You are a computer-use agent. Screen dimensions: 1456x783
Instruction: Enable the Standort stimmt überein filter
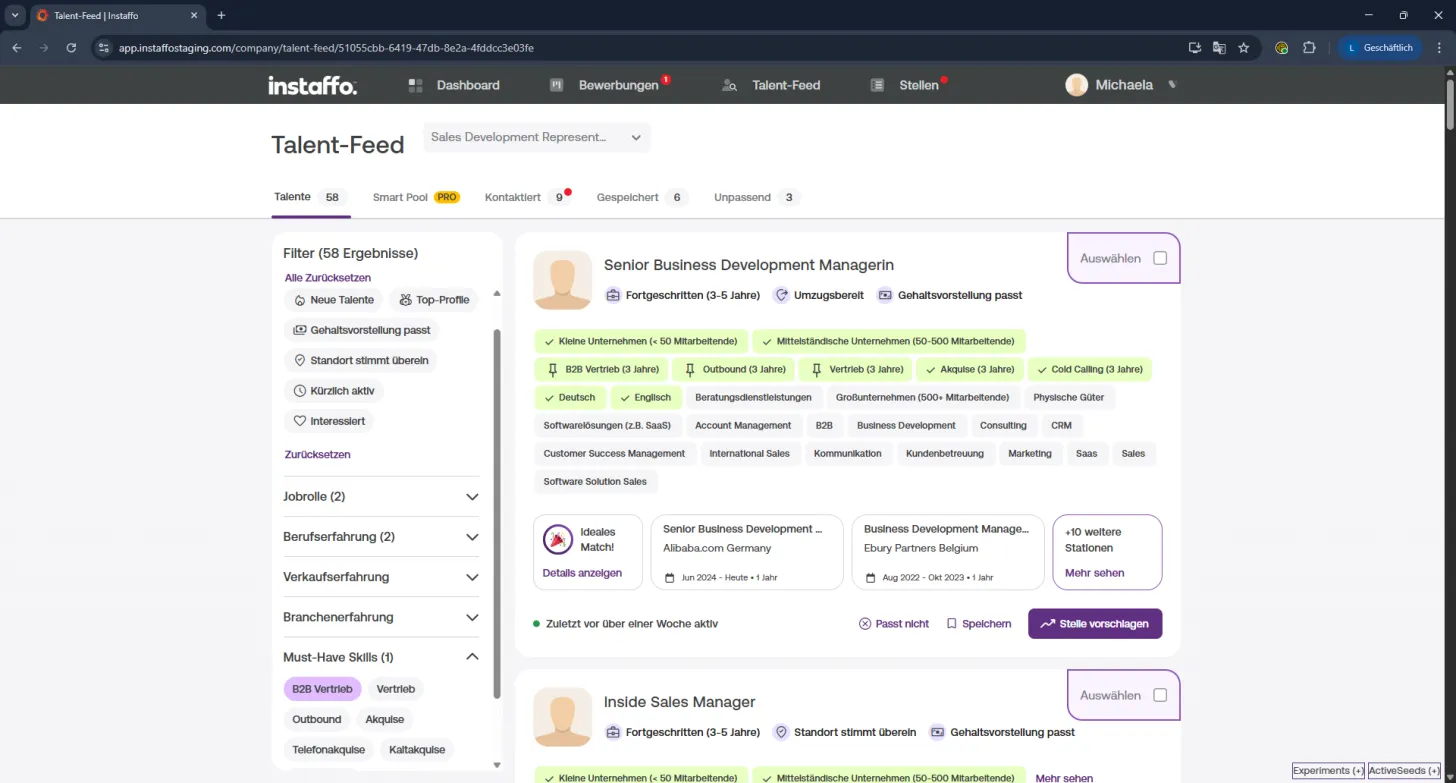coord(362,360)
